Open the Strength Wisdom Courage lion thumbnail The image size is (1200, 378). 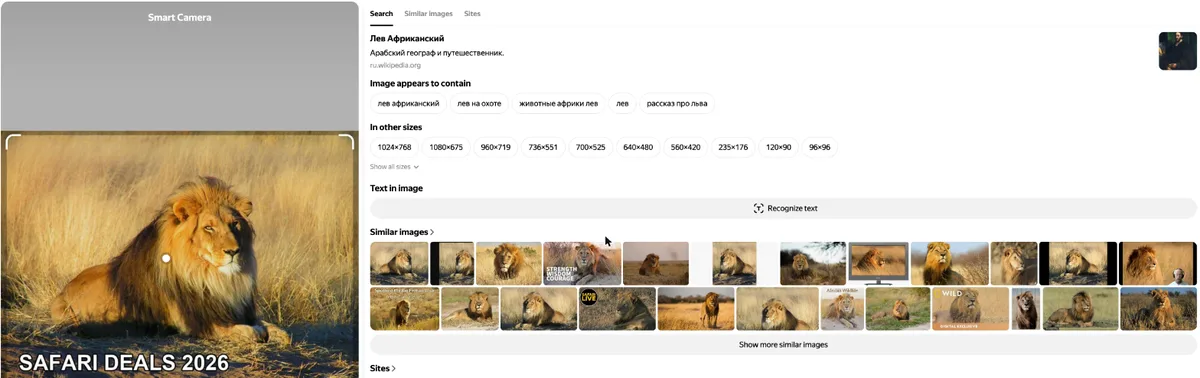582,263
